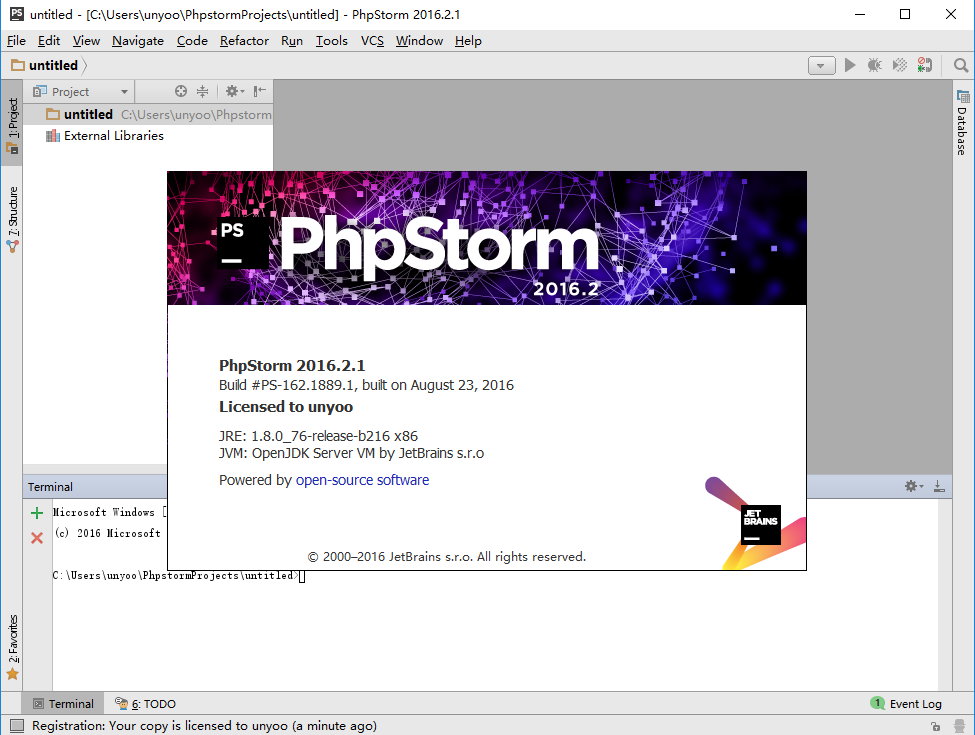Viewport: 975px width, 735px height.
Task: Click the JetBrains logo in About dialog
Action: coord(760,524)
